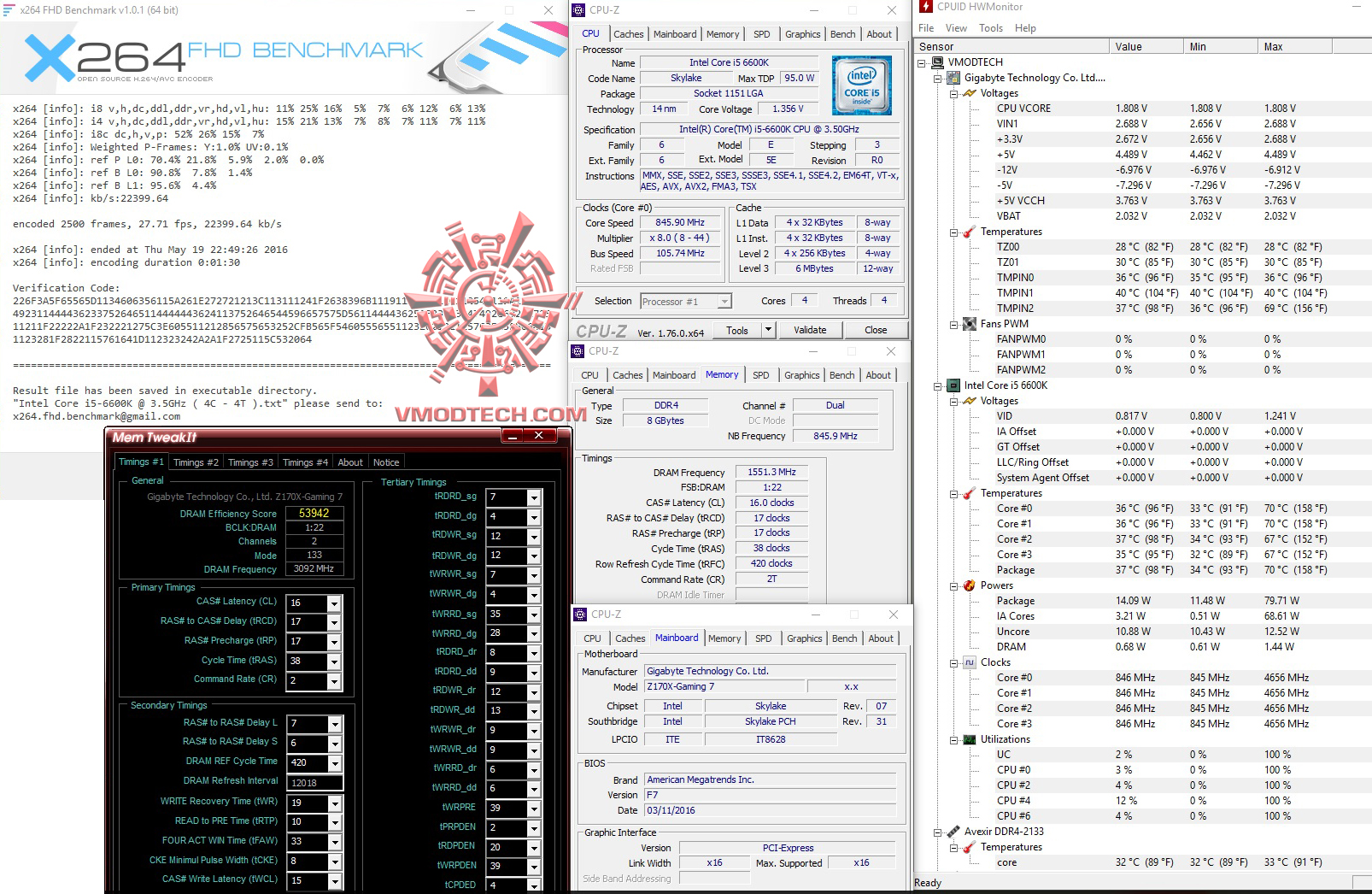The image size is (1372, 894).
Task: Switch to Timings #3 tab in Mem TweakIt
Action: pyautogui.click(x=250, y=462)
